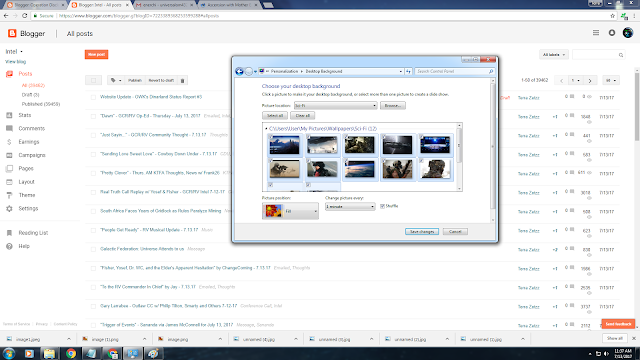Select the first Sci-Fi wallpaper thumbnail

(x=284, y=145)
